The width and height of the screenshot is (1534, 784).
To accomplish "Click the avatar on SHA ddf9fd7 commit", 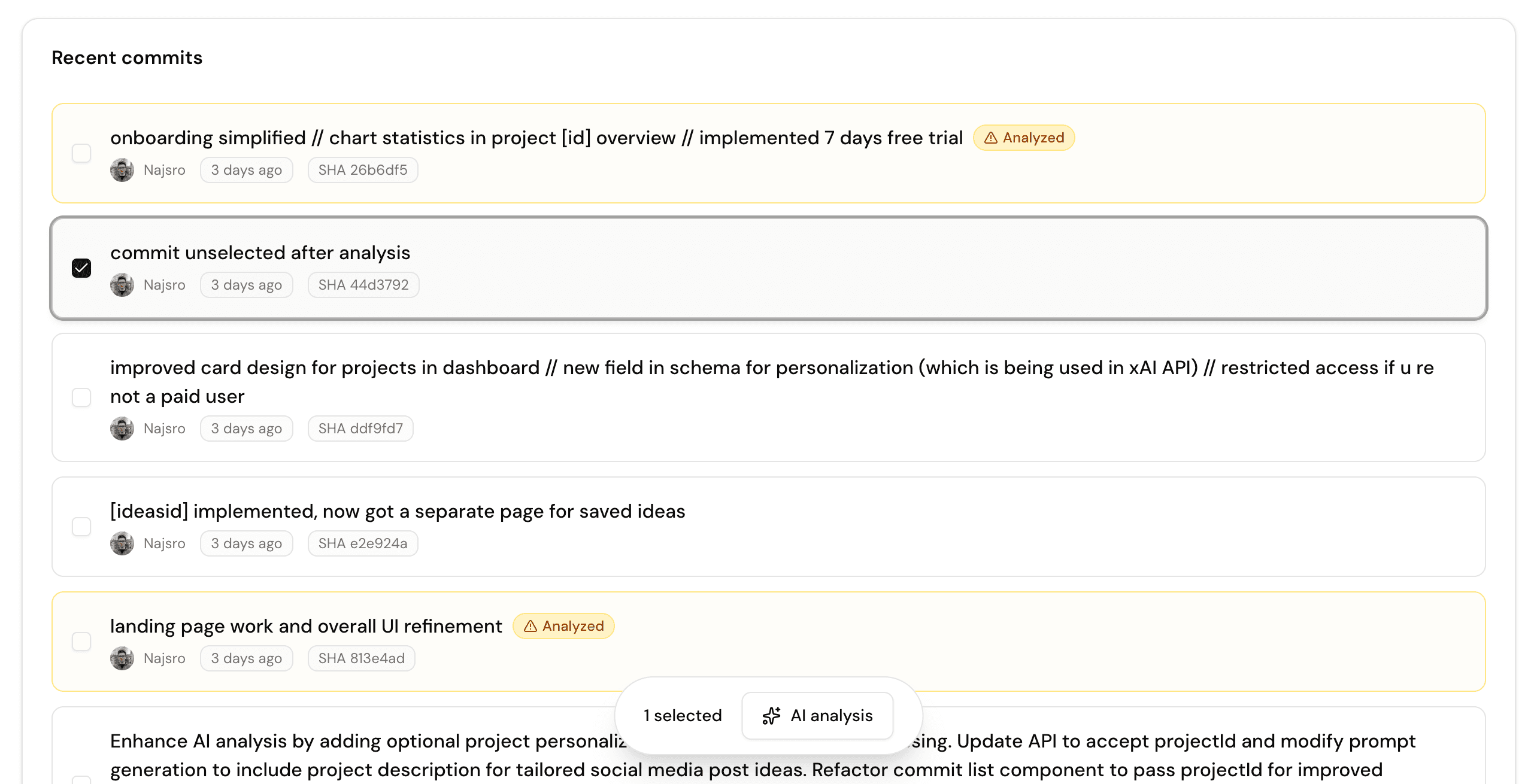I will coord(122,429).
